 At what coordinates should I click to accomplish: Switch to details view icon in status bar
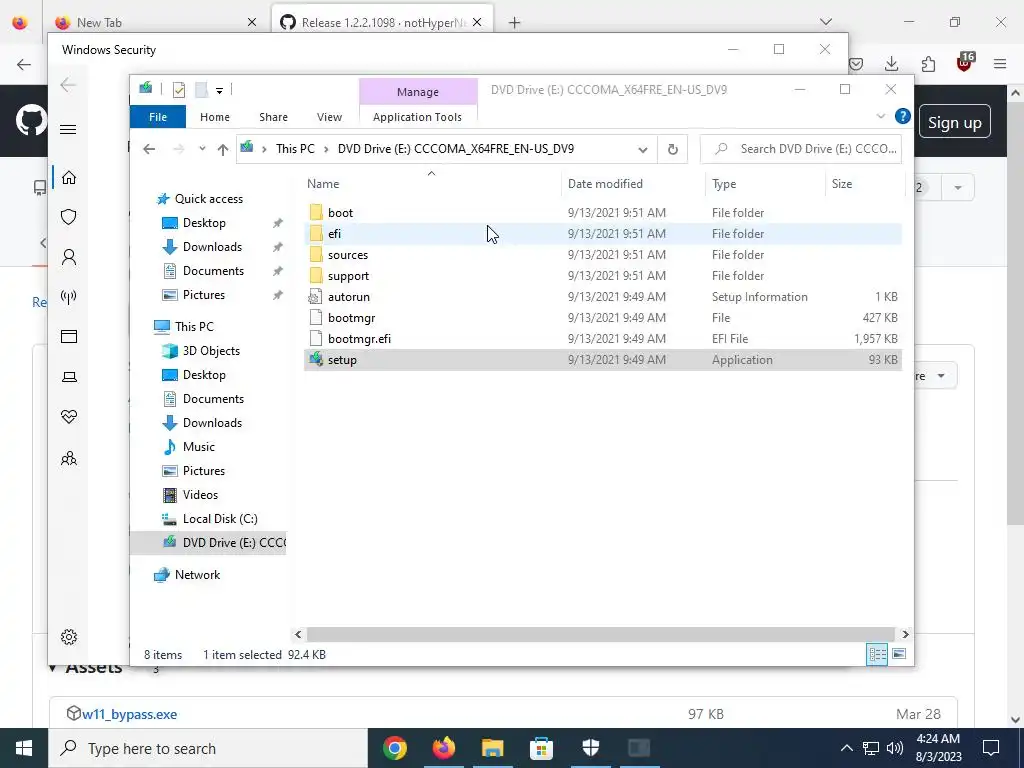point(876,654)
